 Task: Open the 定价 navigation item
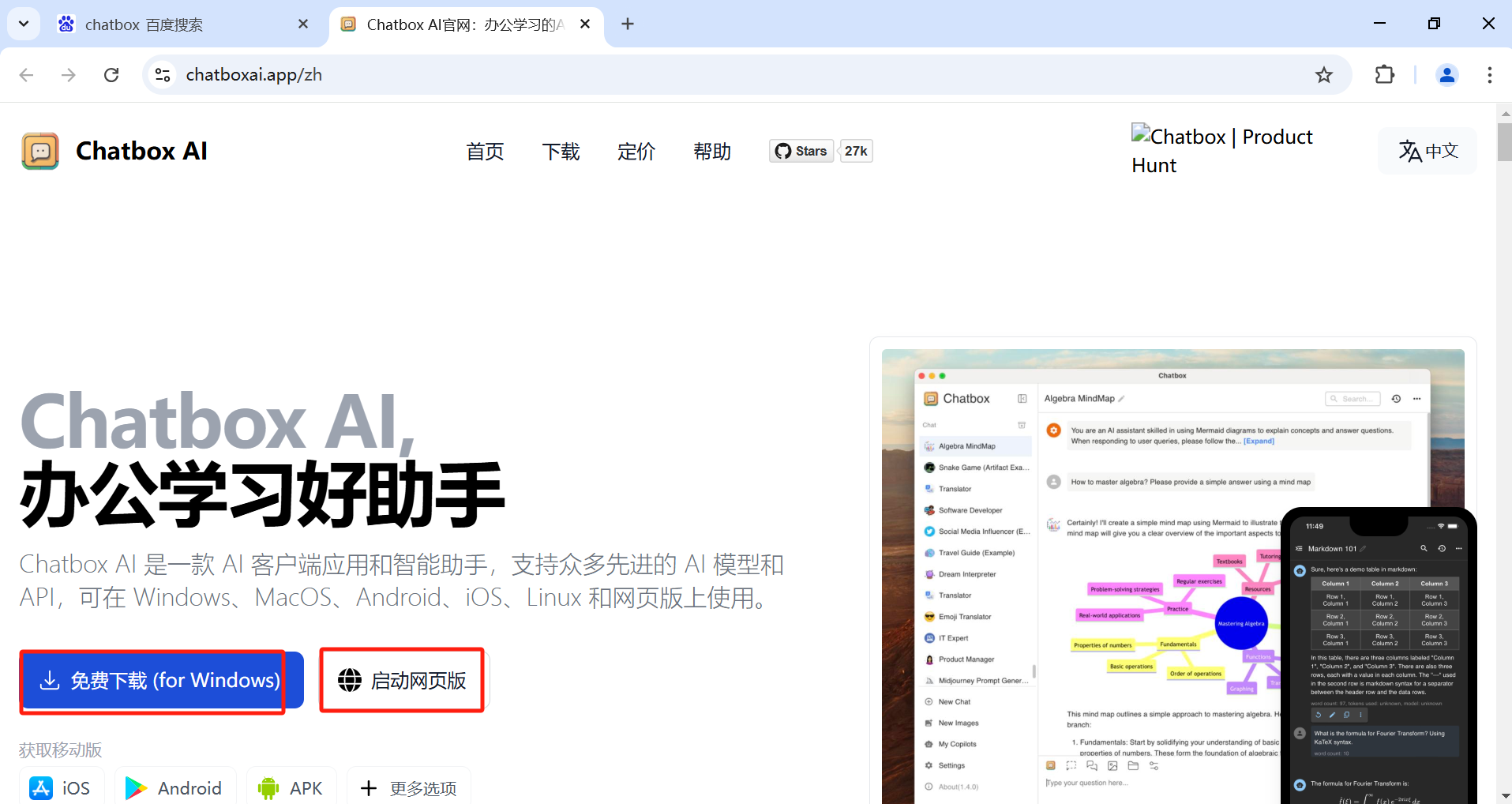coord(636,151)
